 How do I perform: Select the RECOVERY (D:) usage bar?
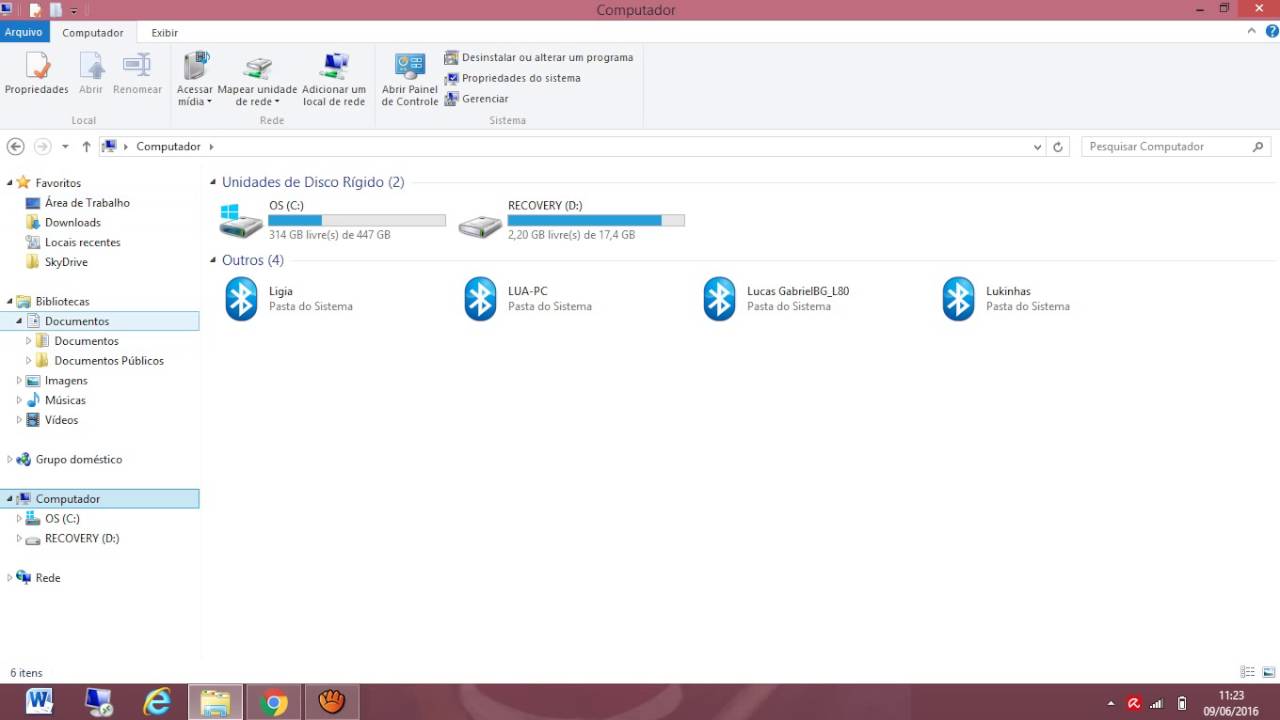pyautogui.click(x=596, y=220)
